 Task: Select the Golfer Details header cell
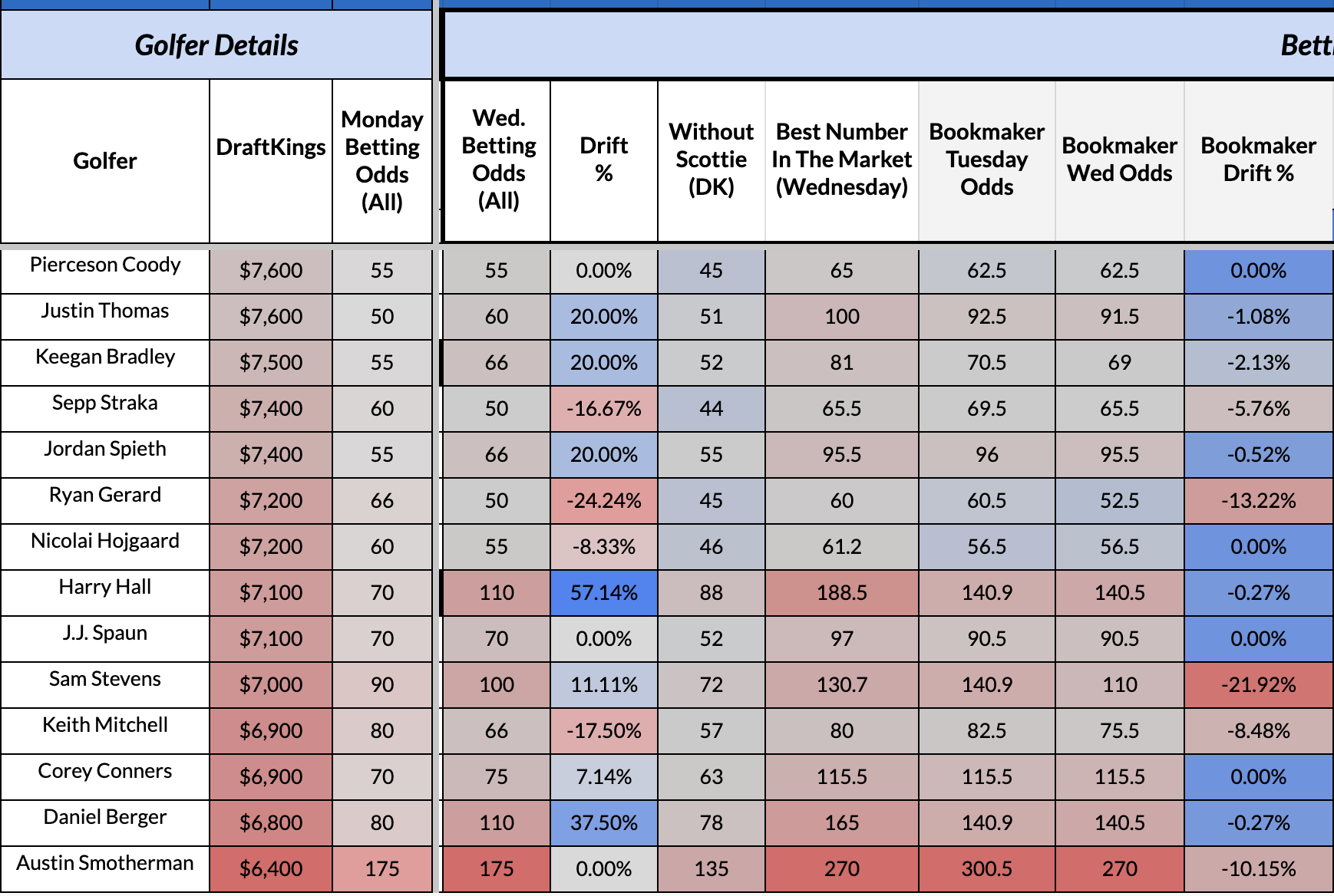(x=216, y=45)
